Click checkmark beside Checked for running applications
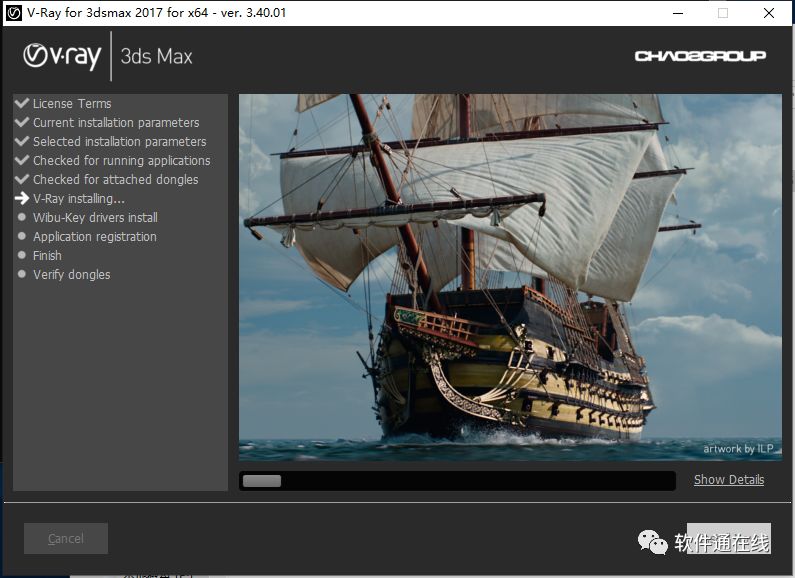The image size is (795, 578). (x=22, y=160)
